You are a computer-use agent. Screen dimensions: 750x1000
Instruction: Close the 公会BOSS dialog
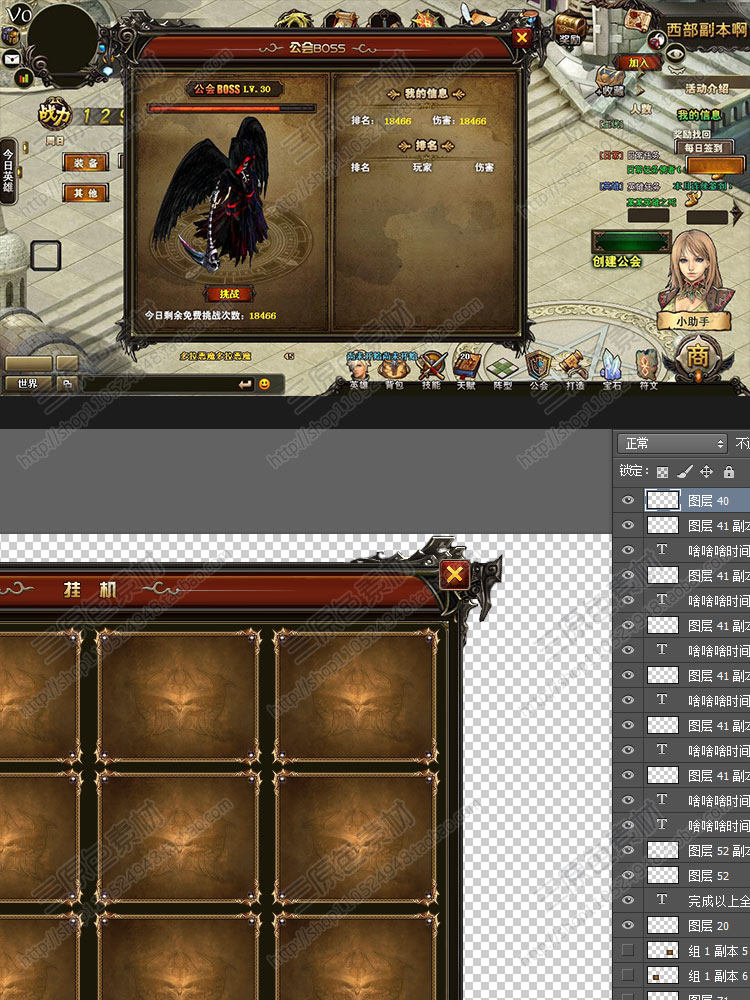(522, 38)
